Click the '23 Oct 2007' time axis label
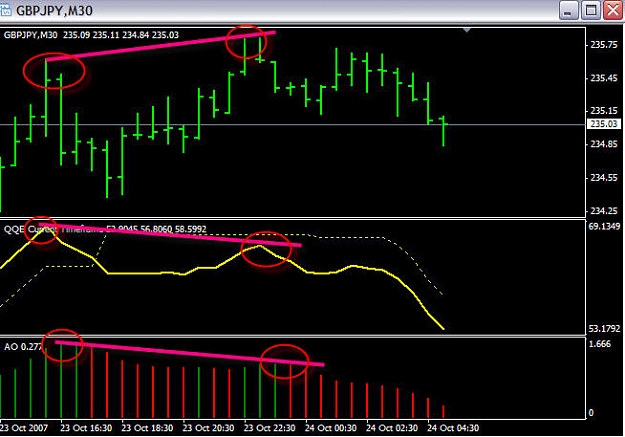Image resolution: width=625 pixels, height=437 pixels. 24,428
